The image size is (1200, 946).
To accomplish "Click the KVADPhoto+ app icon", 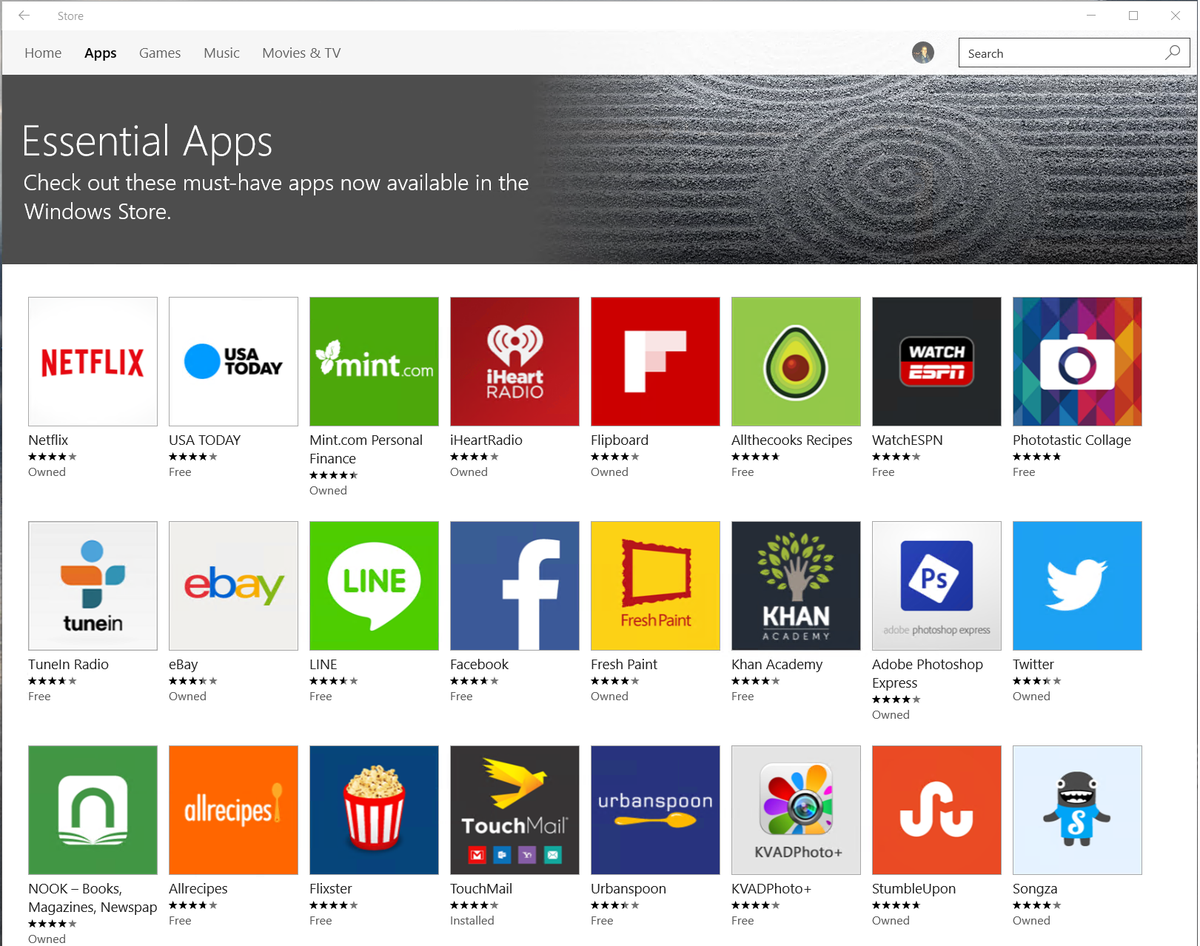I will pyautogui.click(x=796, y=810).
